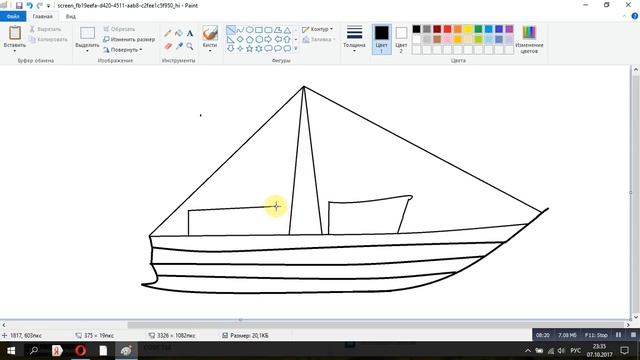Undo the last action
Screen dimensions: 640x360
(29, 6)
